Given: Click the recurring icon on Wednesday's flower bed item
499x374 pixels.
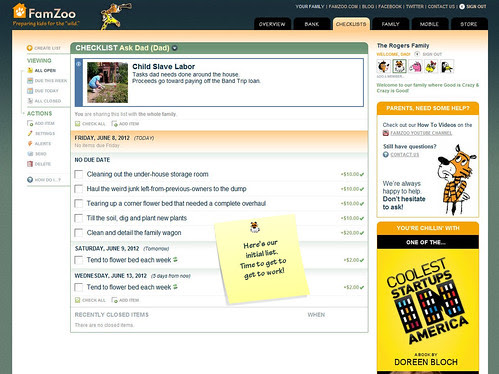Looking at the screenshot, I should tap(175, 287).
